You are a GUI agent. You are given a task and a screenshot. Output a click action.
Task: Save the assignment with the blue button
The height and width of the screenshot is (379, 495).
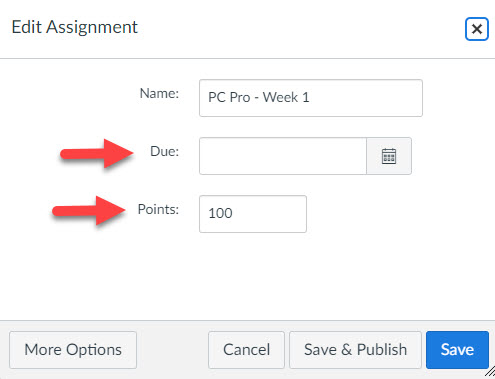click(457, 350)
